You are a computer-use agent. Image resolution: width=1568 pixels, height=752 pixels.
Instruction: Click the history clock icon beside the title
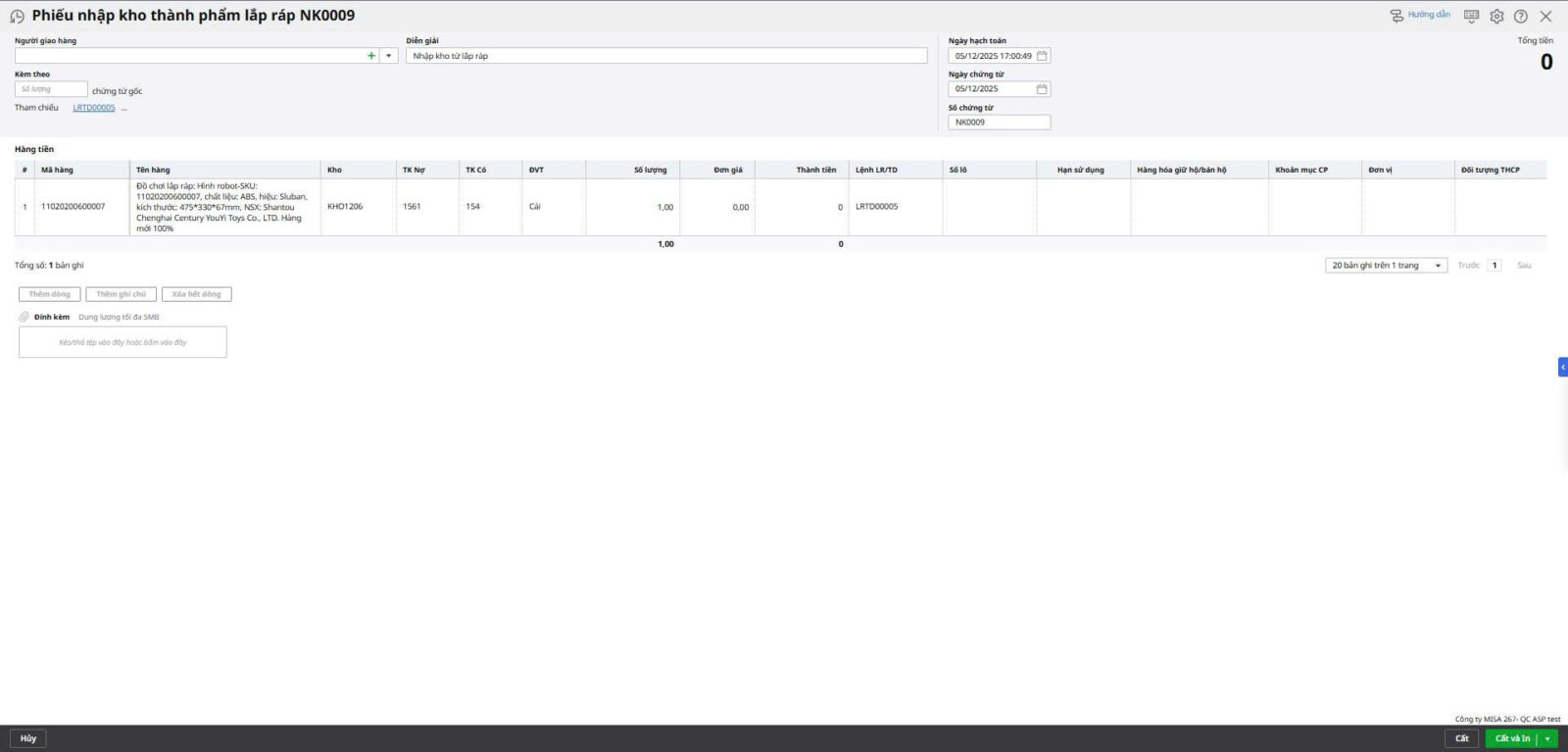[17, 17]
